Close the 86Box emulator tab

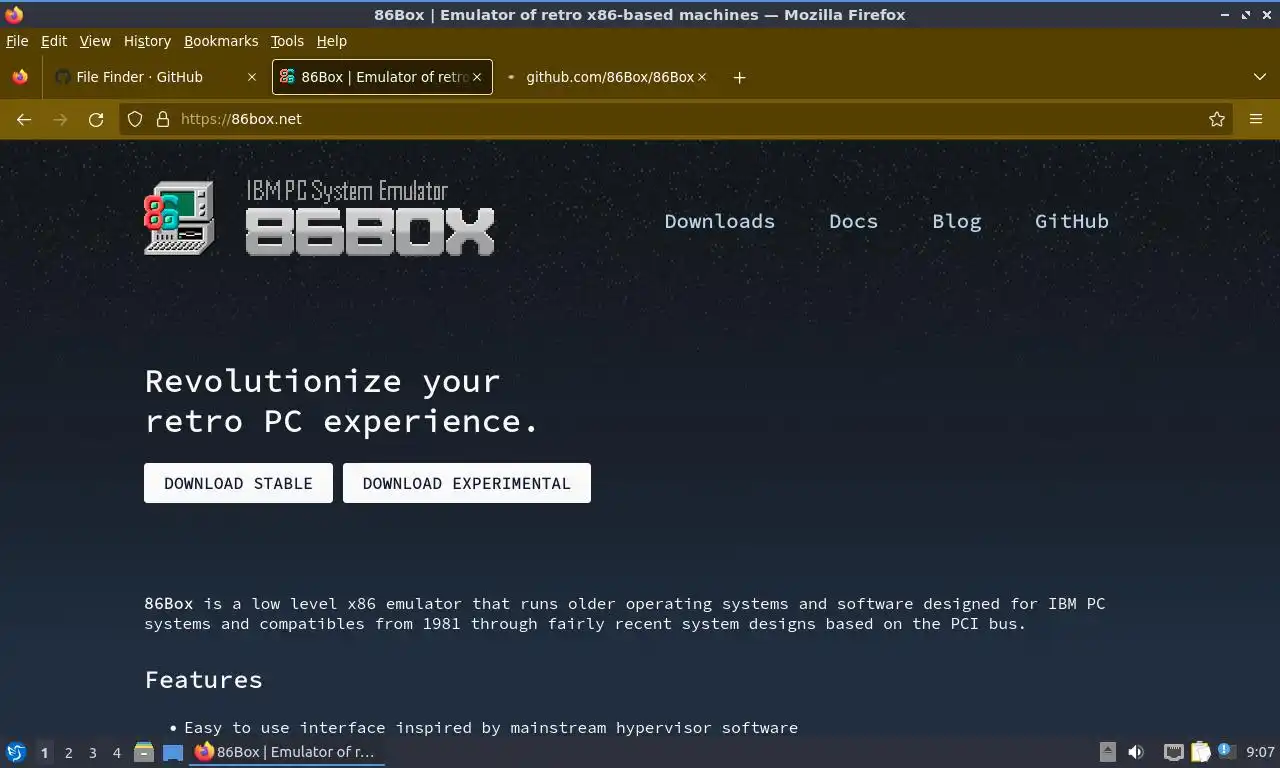(x=477, y=77)
